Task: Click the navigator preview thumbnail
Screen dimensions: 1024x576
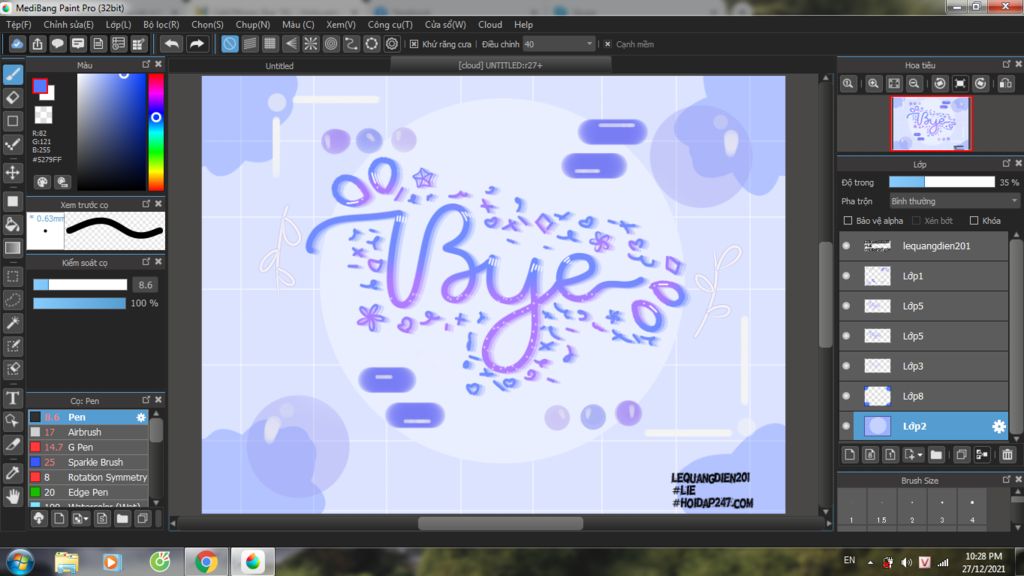Action: click(x=931, y=123)
